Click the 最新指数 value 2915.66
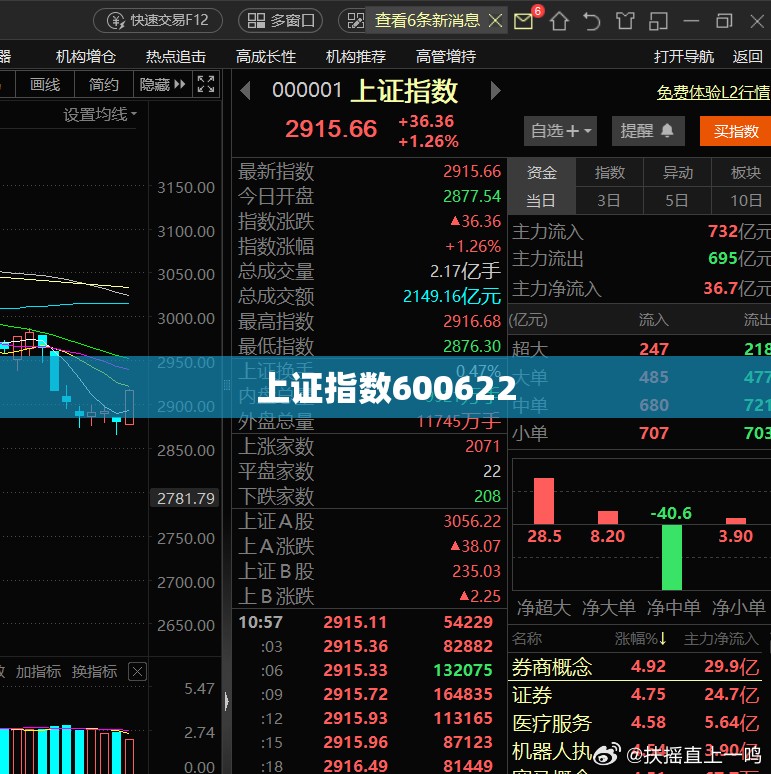This screenshot has width=771, height=774. point(472,171)
